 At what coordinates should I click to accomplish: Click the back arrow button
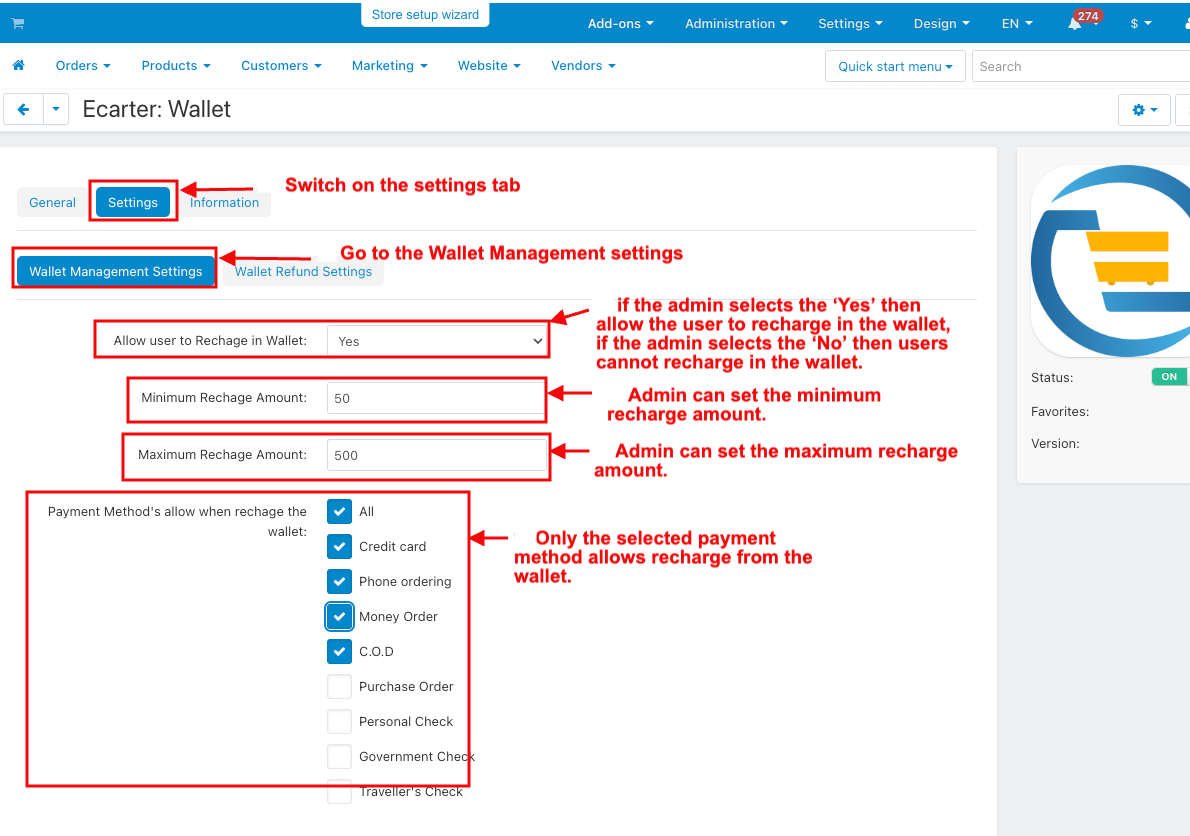pos(24,110)
